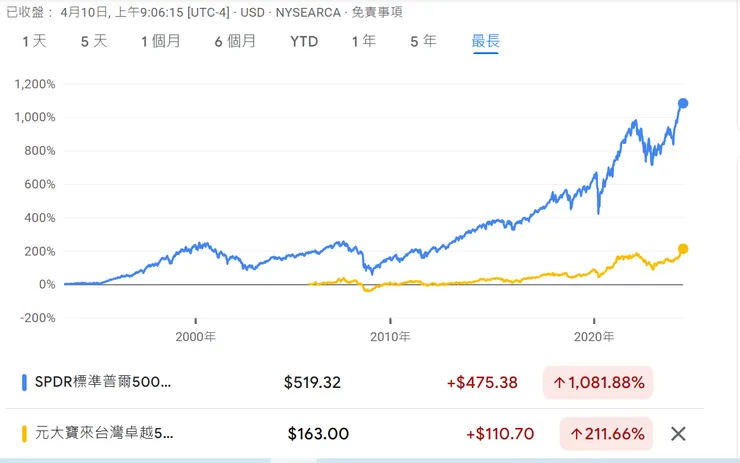
Task: Switch chart to YTD range
Action: coord(304,42)
